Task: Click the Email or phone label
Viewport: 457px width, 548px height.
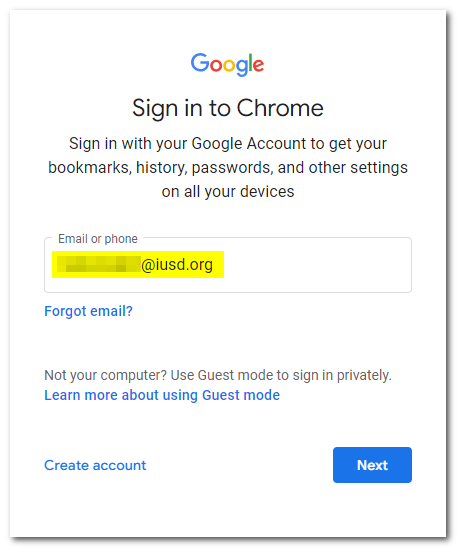Action: (98, 239)
